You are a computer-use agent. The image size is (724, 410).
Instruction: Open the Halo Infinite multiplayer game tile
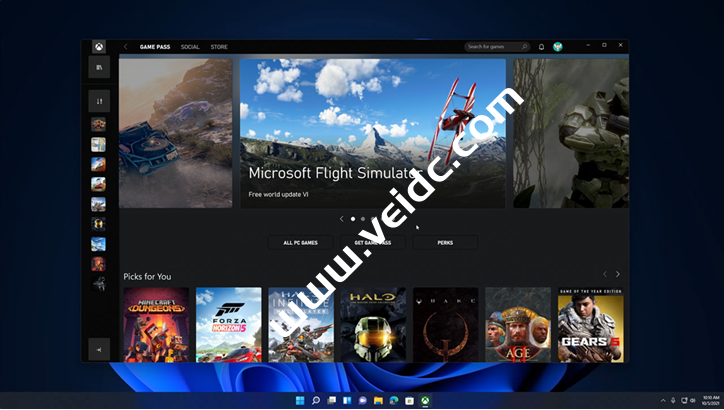click(301, 325)
